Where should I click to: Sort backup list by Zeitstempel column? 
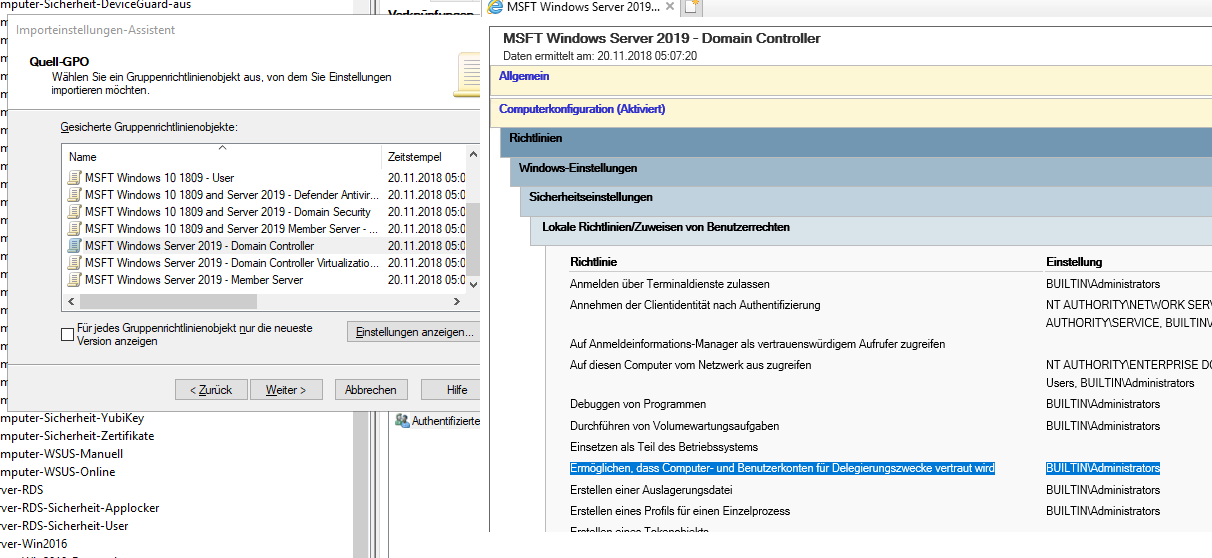(424, 157)
